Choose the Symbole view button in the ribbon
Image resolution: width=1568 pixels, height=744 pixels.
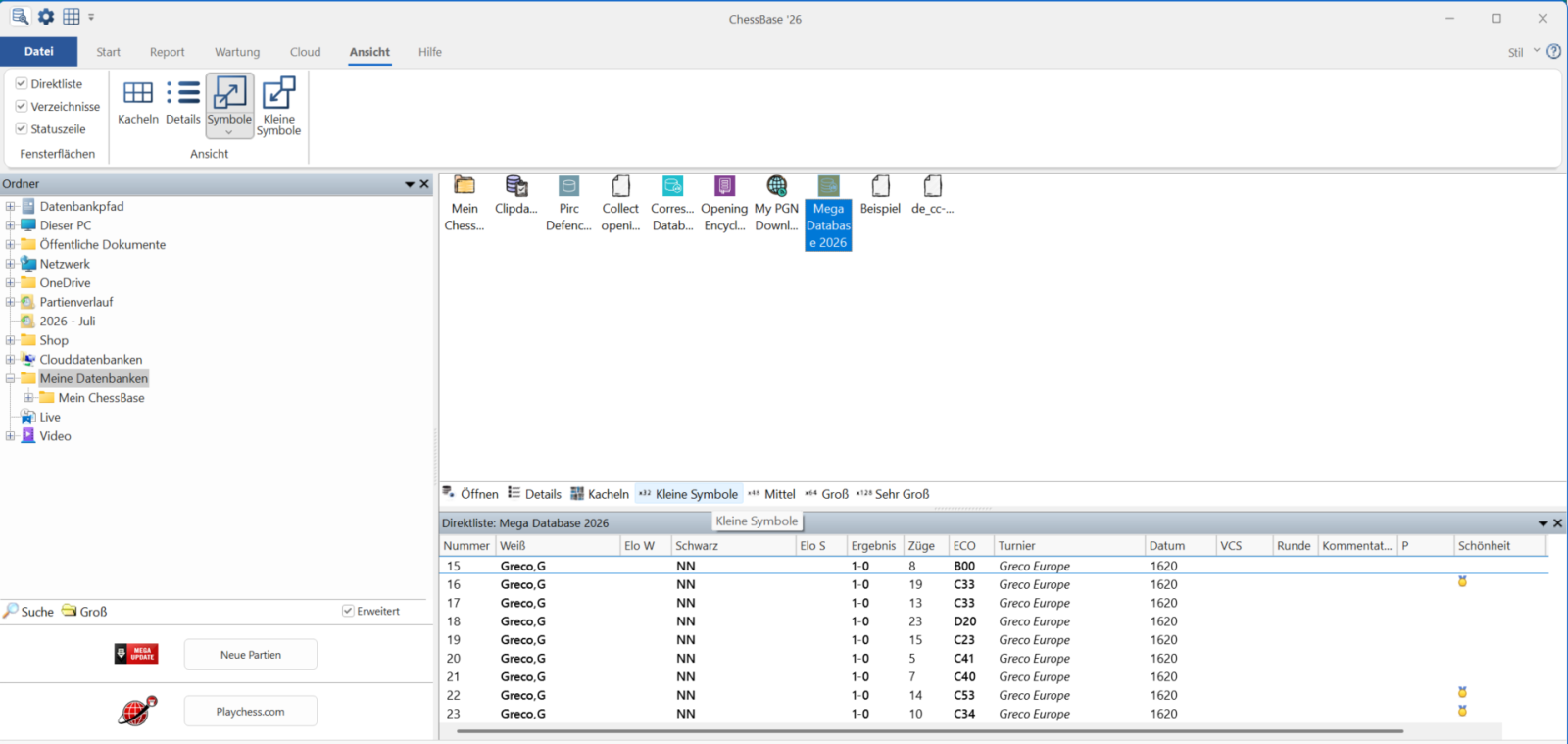[x=229, y=105]
